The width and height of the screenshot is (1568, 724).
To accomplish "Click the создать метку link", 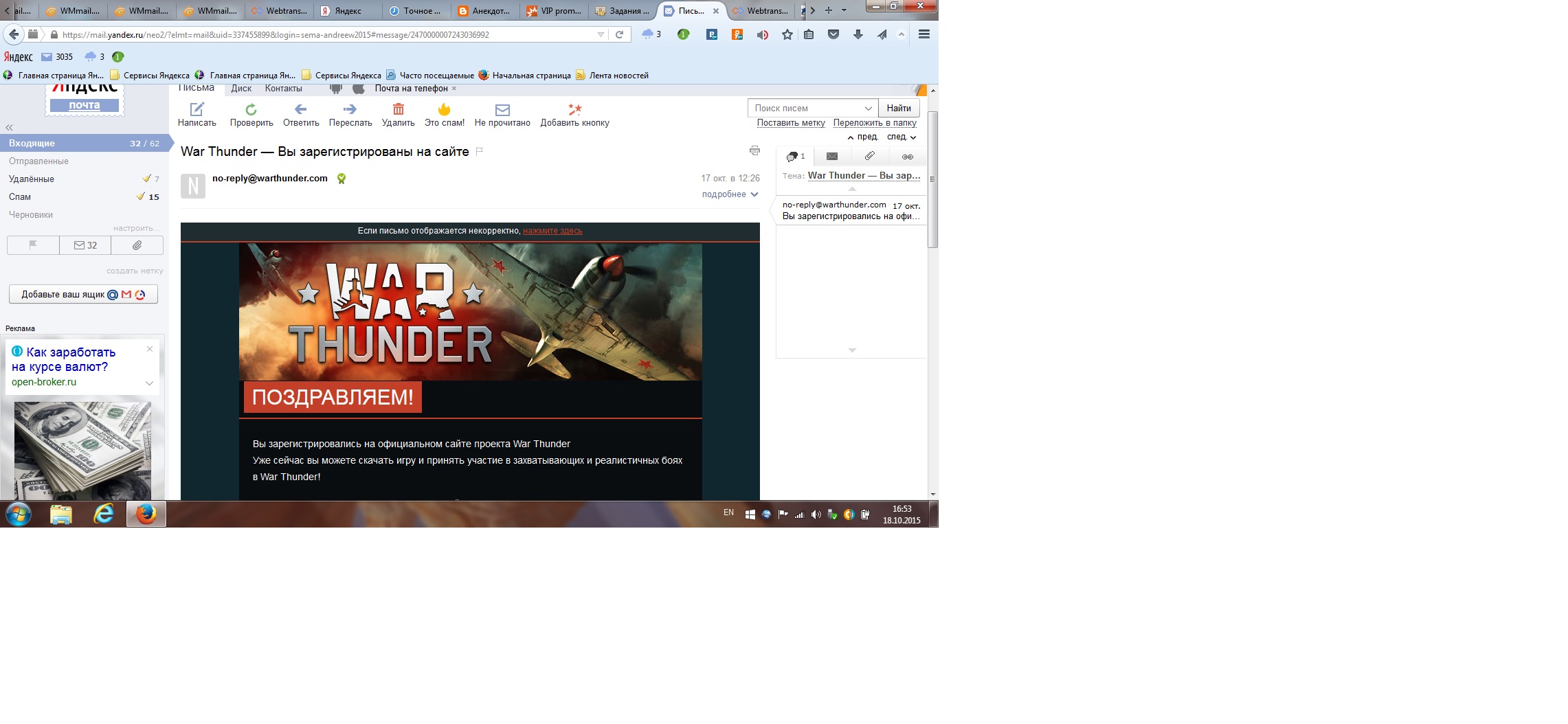I will (135, 271).
